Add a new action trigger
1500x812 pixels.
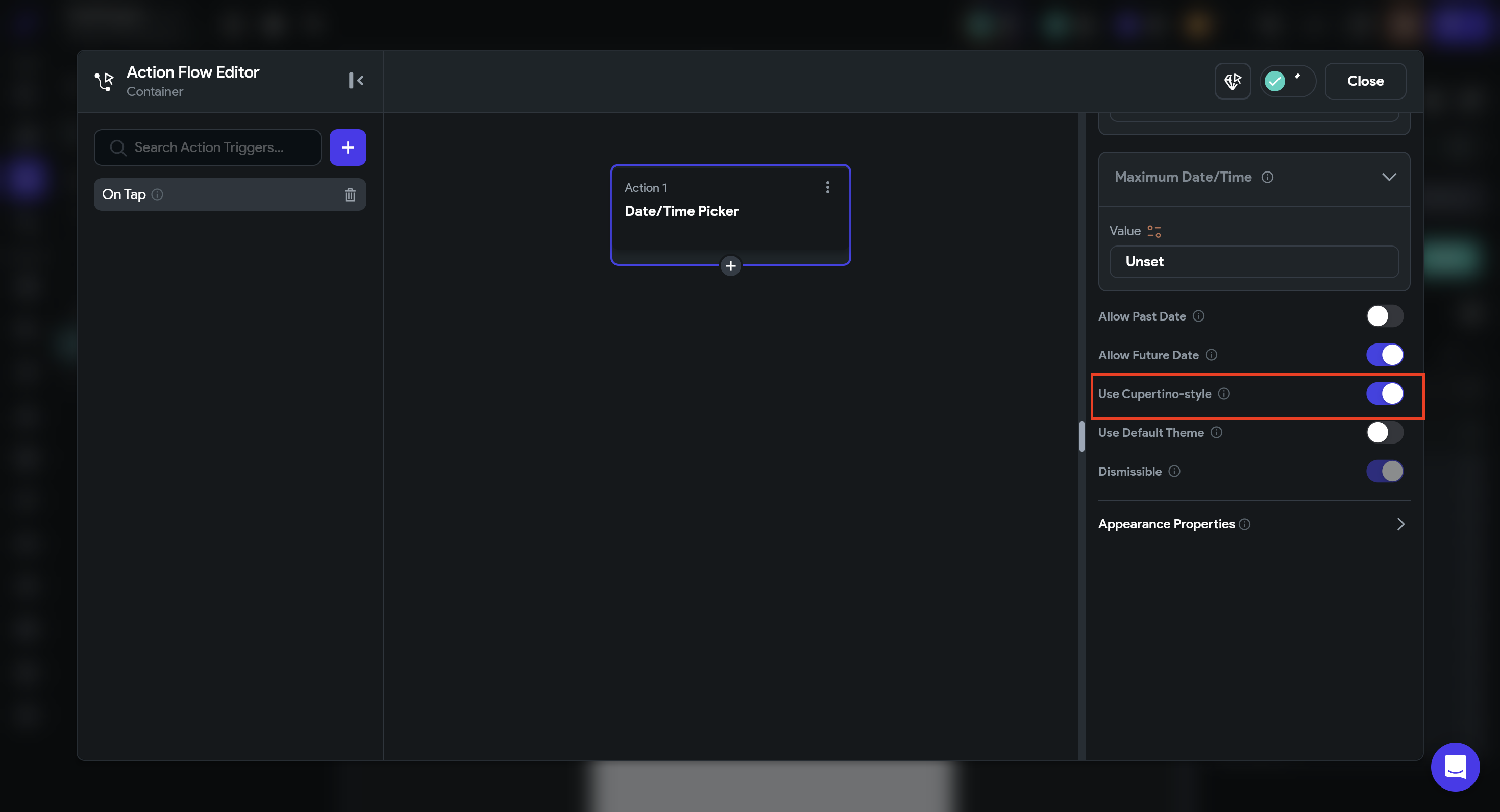(348, 147)
